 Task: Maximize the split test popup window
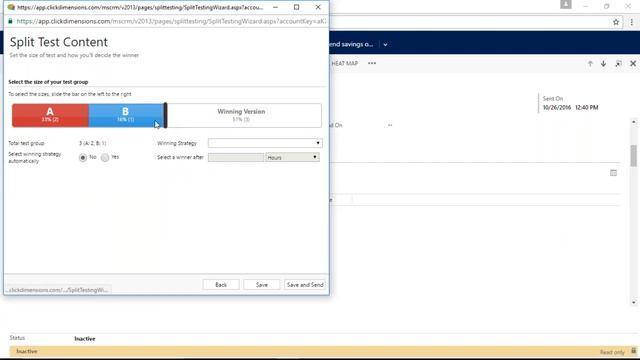coord(297,7)
